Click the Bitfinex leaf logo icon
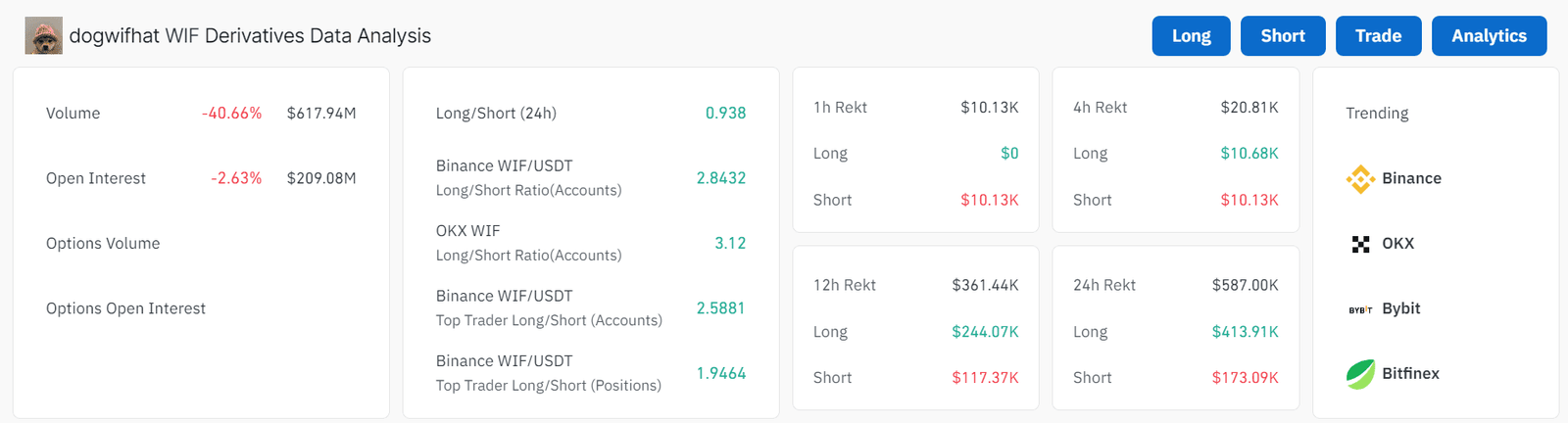1568x423 pixels. tap(1360, 374)
